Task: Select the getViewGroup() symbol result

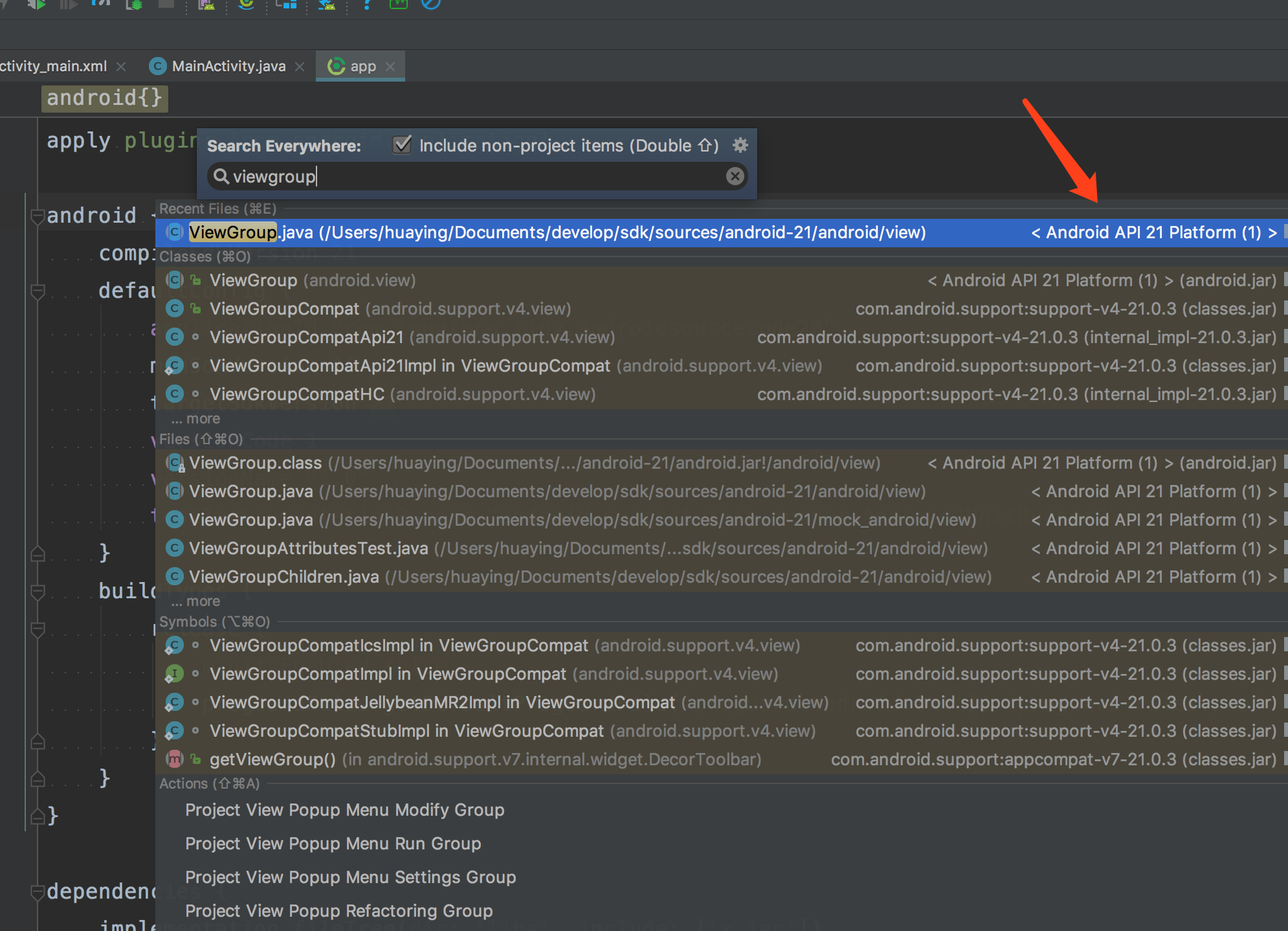Action: pos(272,759)
